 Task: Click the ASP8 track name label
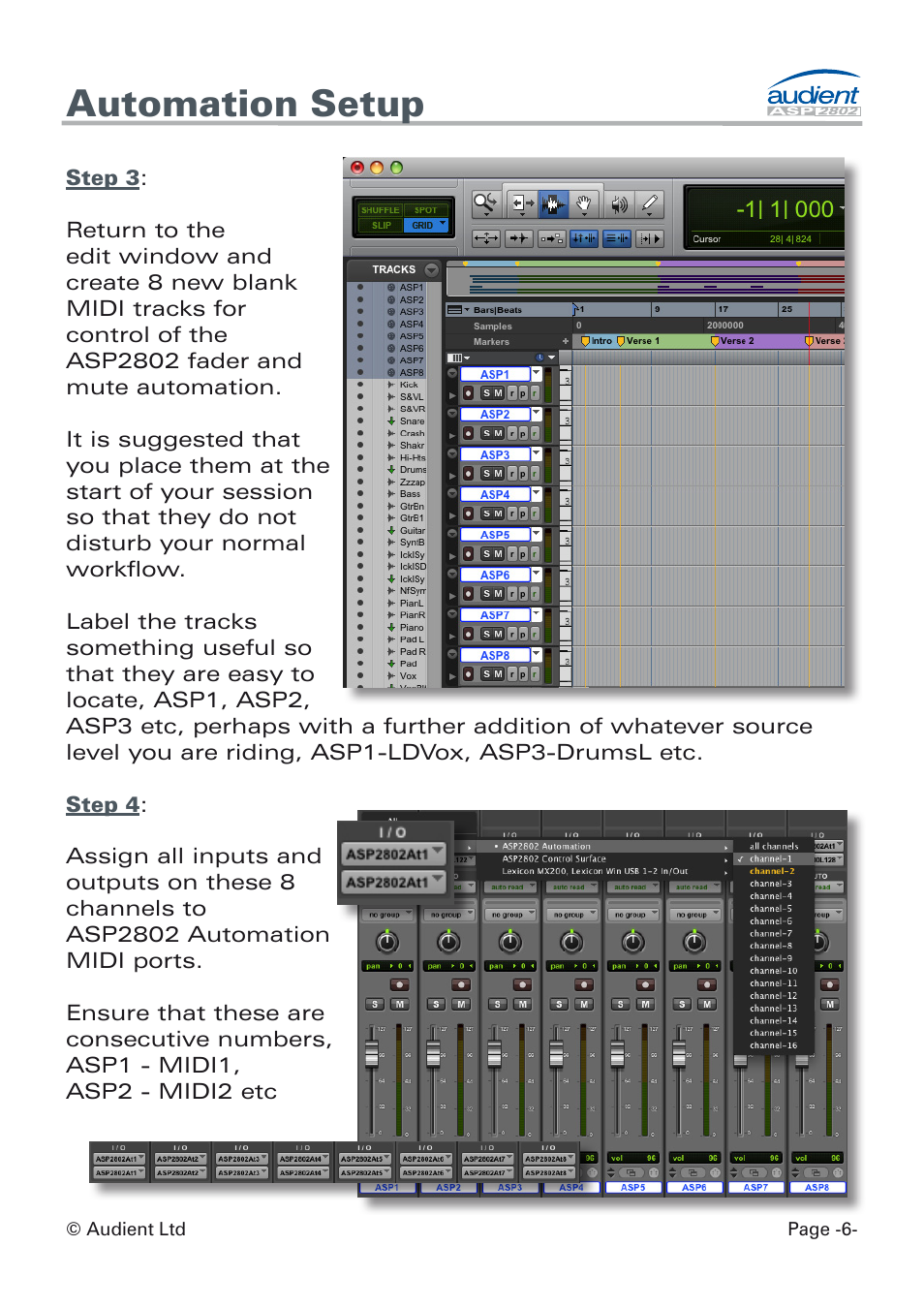495,655
